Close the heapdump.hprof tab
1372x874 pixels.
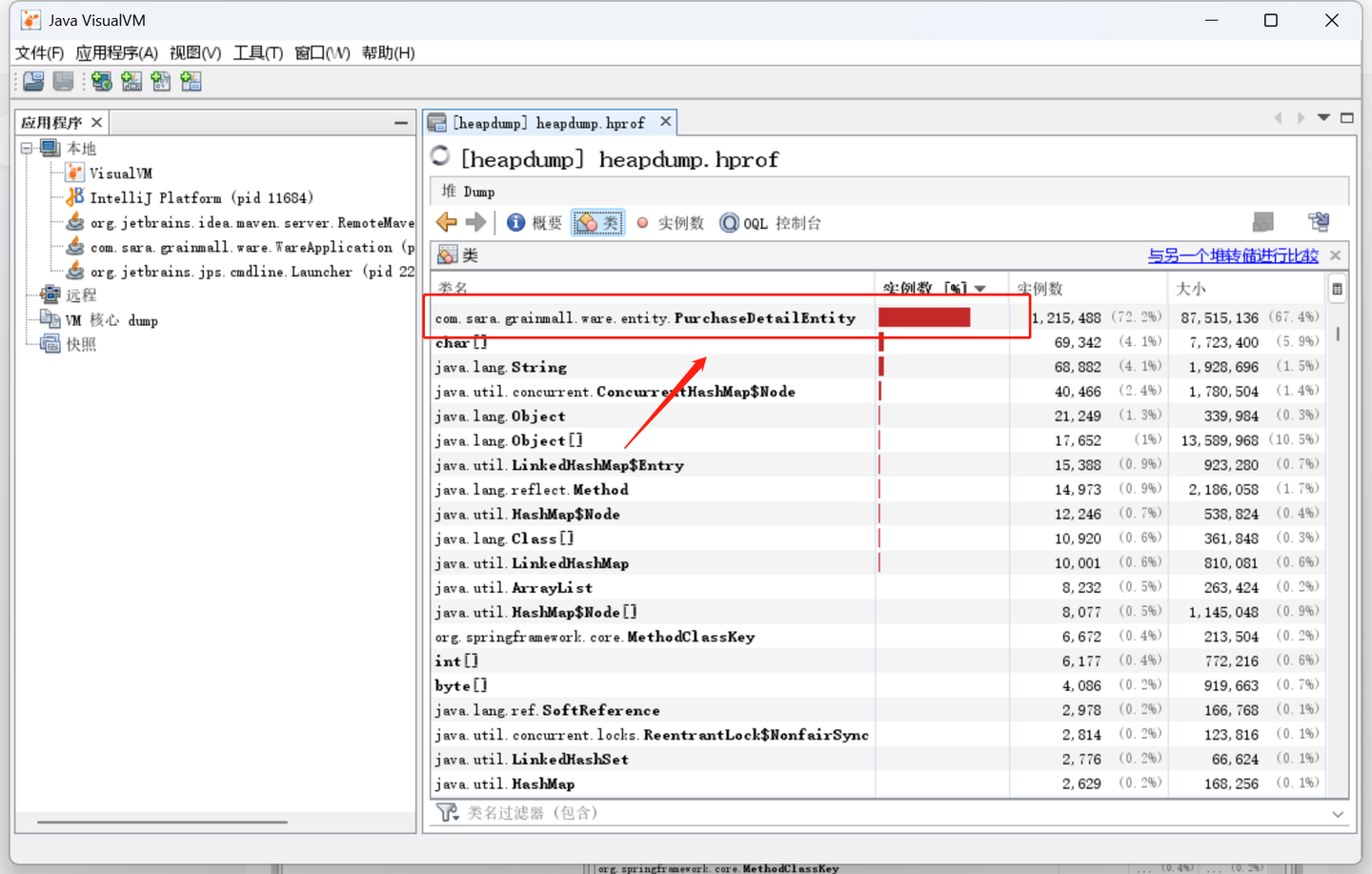pos(666,121)
